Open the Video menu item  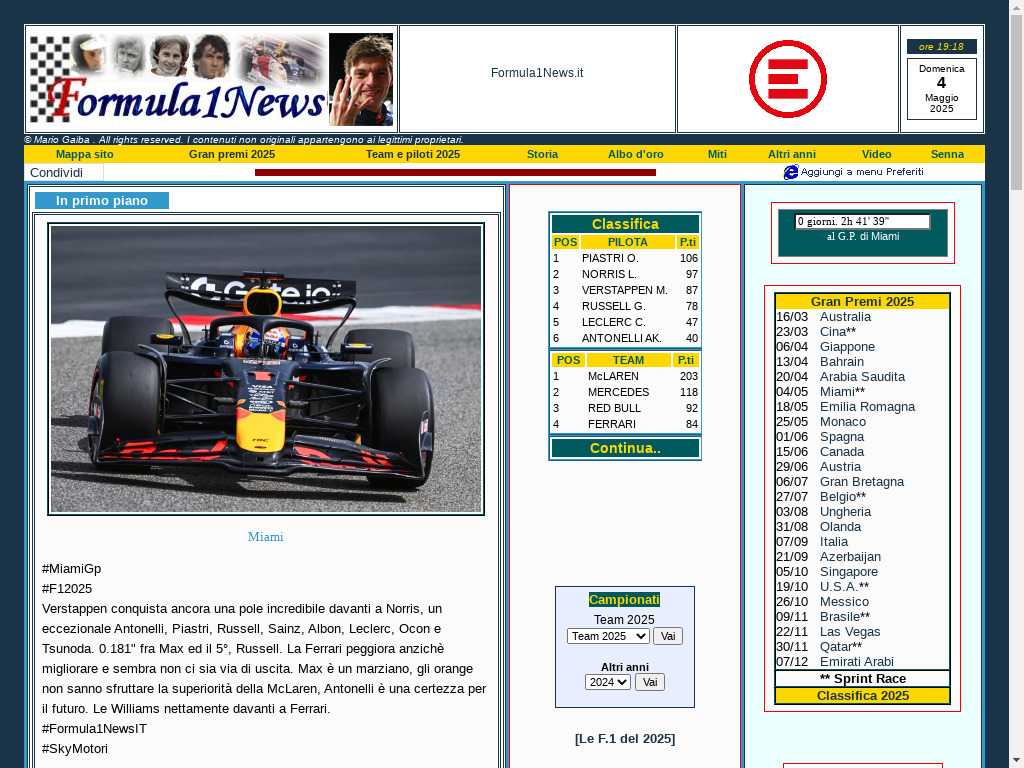click(x=876, y=154)
